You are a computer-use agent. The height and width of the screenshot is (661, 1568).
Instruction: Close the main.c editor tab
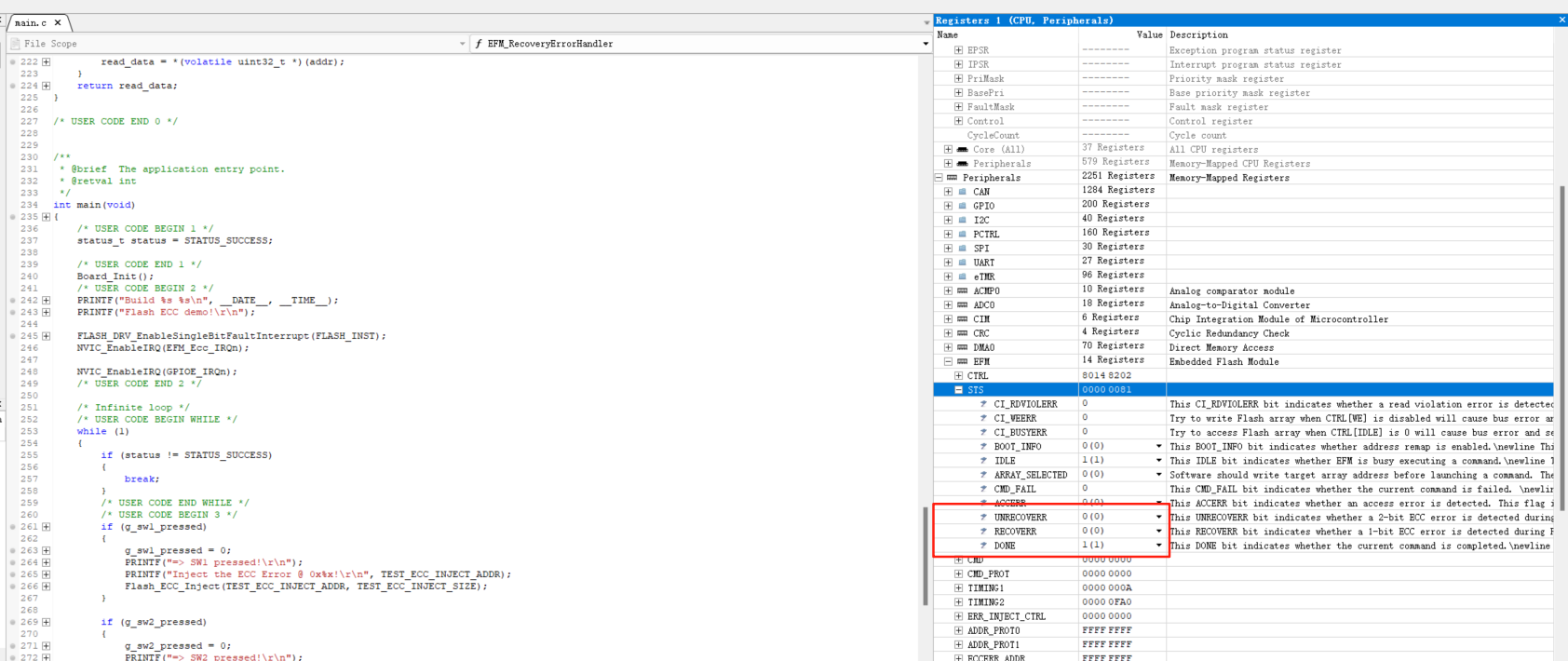pyautogui.click(x=58, y=22)
